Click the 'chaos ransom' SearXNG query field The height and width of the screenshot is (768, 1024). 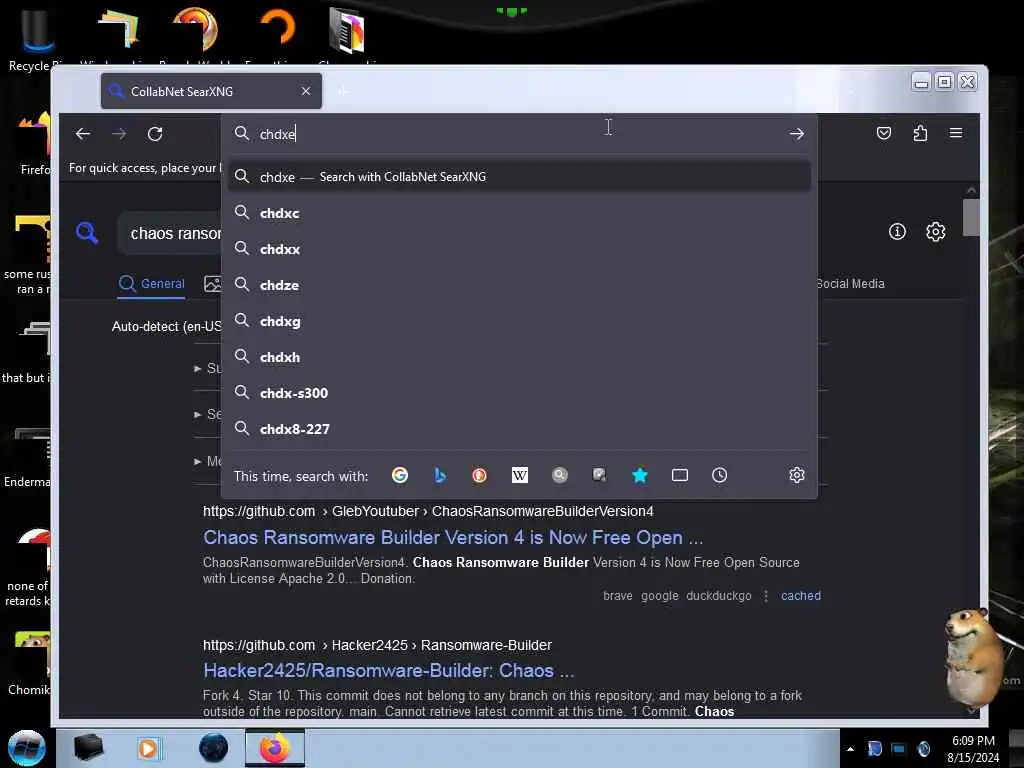tap(171, 233)
